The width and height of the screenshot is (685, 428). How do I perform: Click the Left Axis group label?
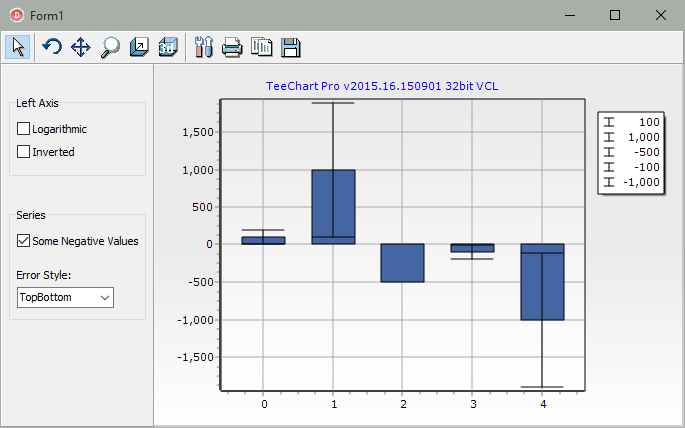(x=37, y=103)
